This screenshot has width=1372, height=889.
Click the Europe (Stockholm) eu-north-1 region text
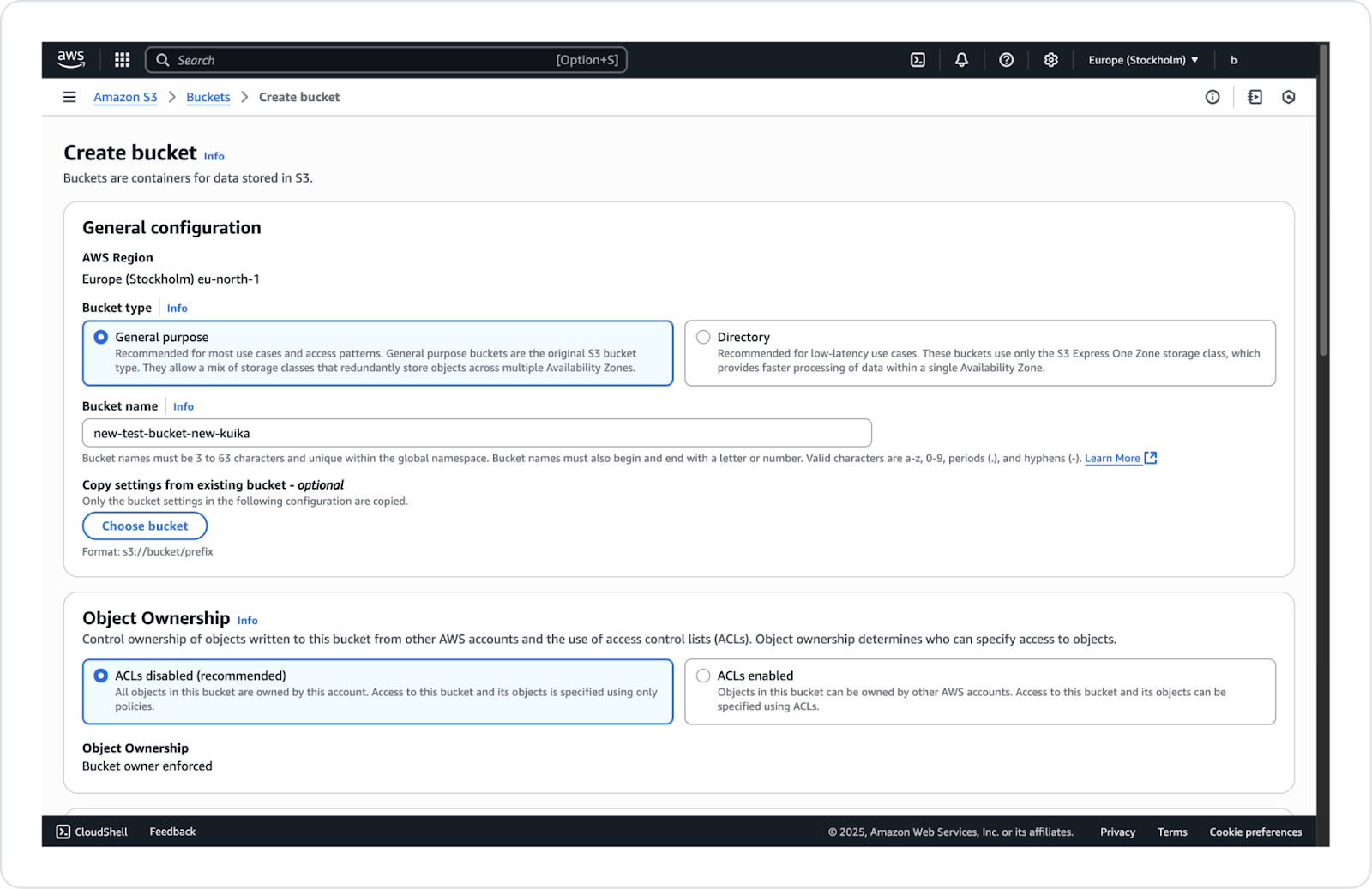171,279
